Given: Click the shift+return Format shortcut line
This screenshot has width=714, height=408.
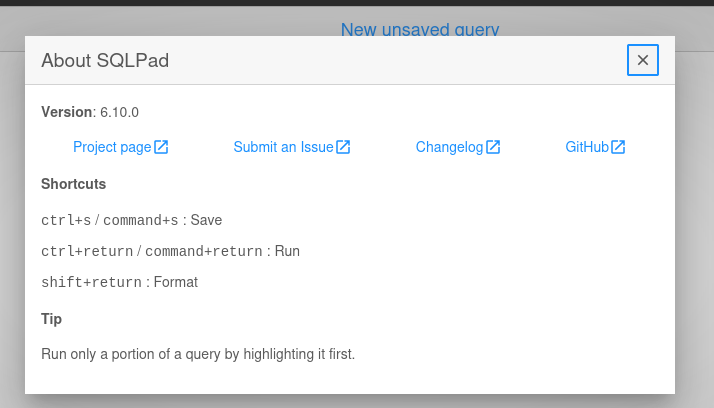Looking at the screenshot, I should 119,282.
